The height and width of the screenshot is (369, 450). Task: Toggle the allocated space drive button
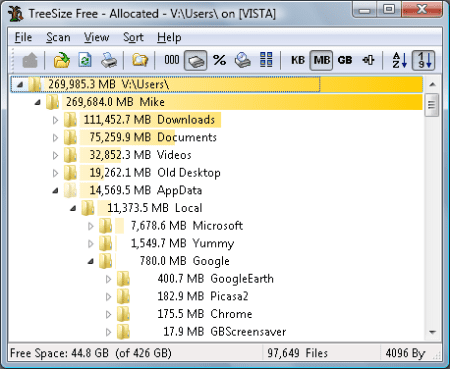[195, 60]
